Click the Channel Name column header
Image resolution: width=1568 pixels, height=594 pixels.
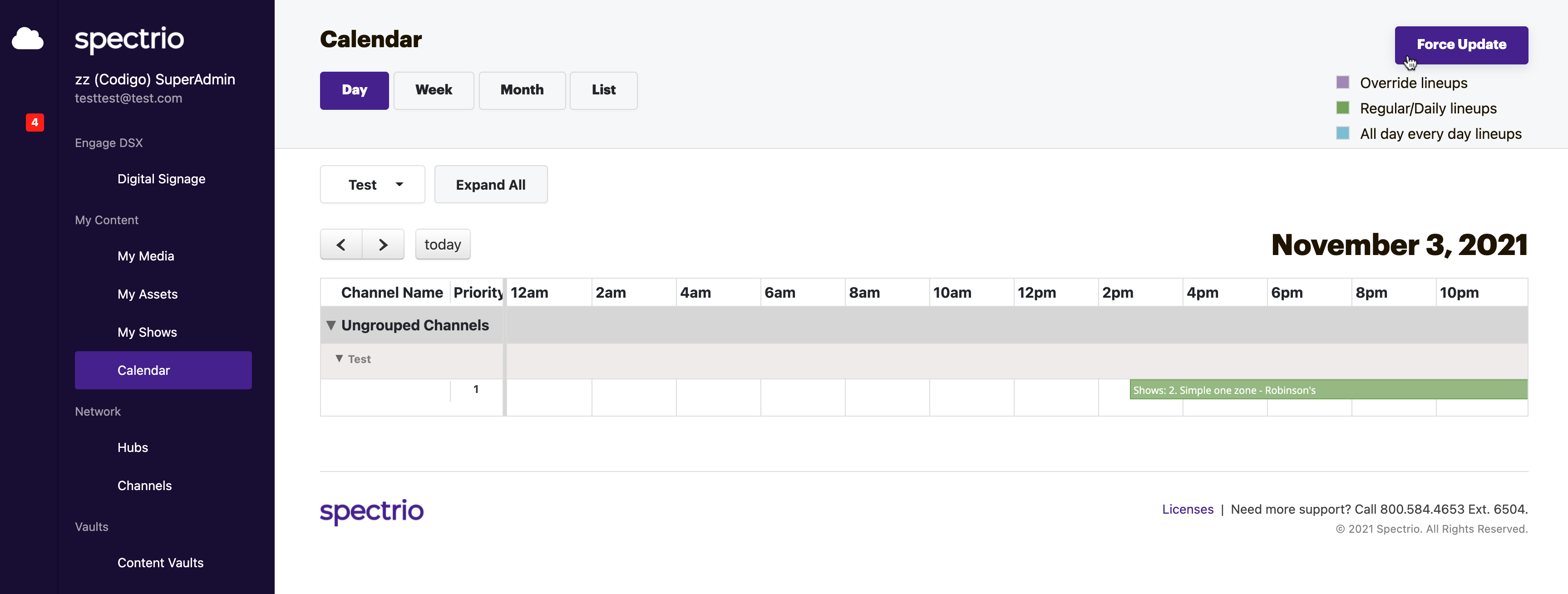coord(391,293)
